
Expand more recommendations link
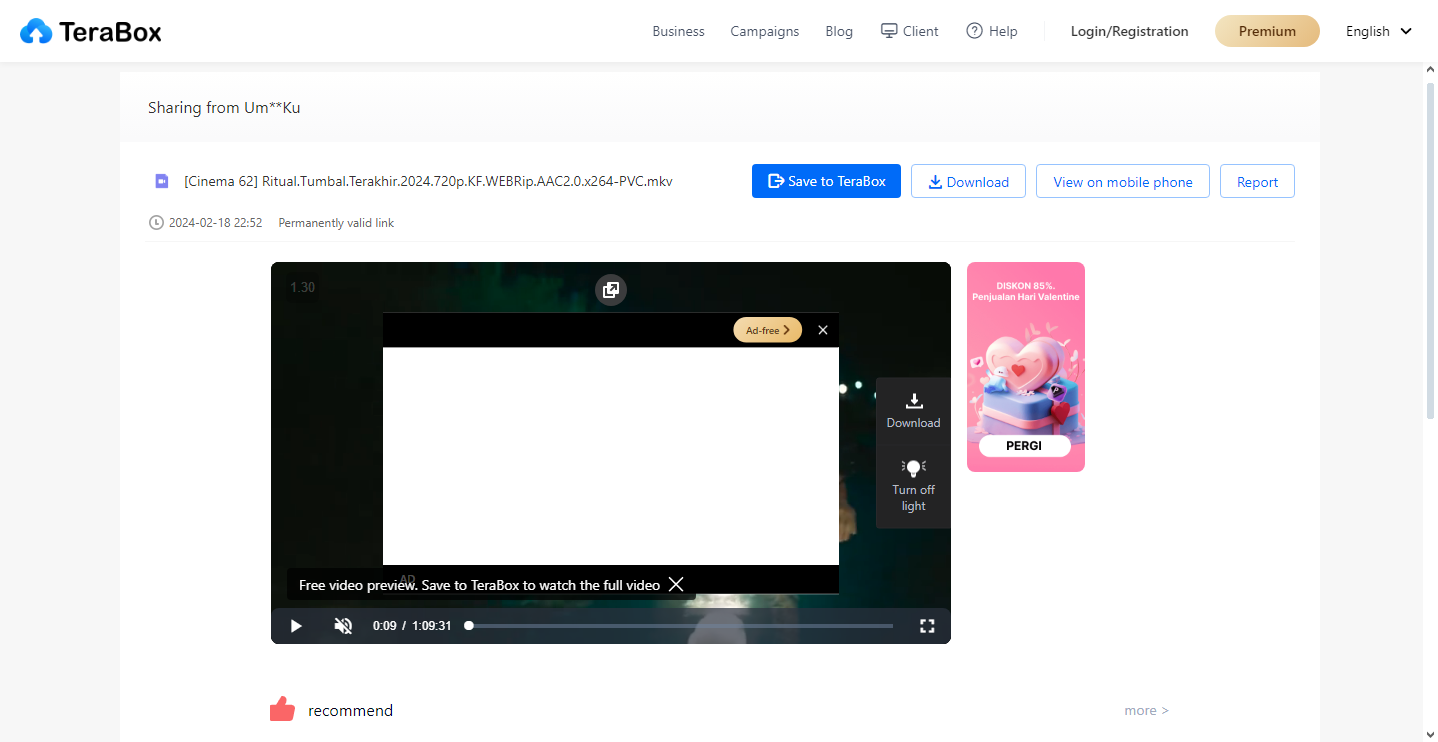point(1146,710)
